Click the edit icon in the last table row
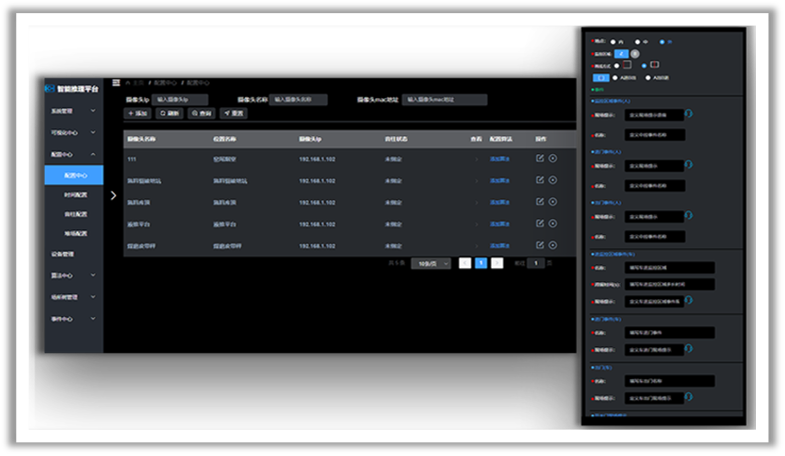The image size is (785, 456). (x=540, y=245)
